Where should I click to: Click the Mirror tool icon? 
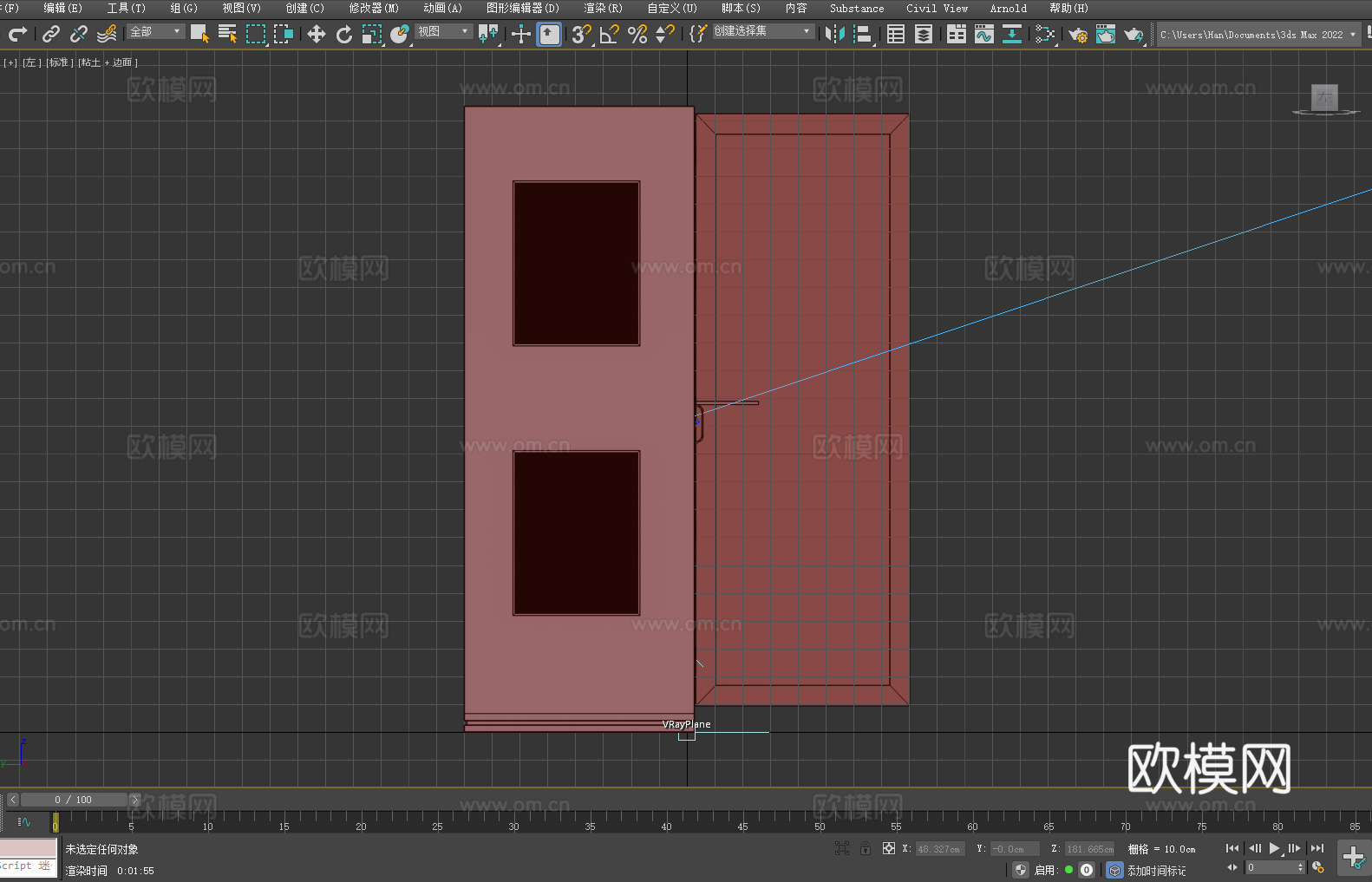tap(835, 34)
